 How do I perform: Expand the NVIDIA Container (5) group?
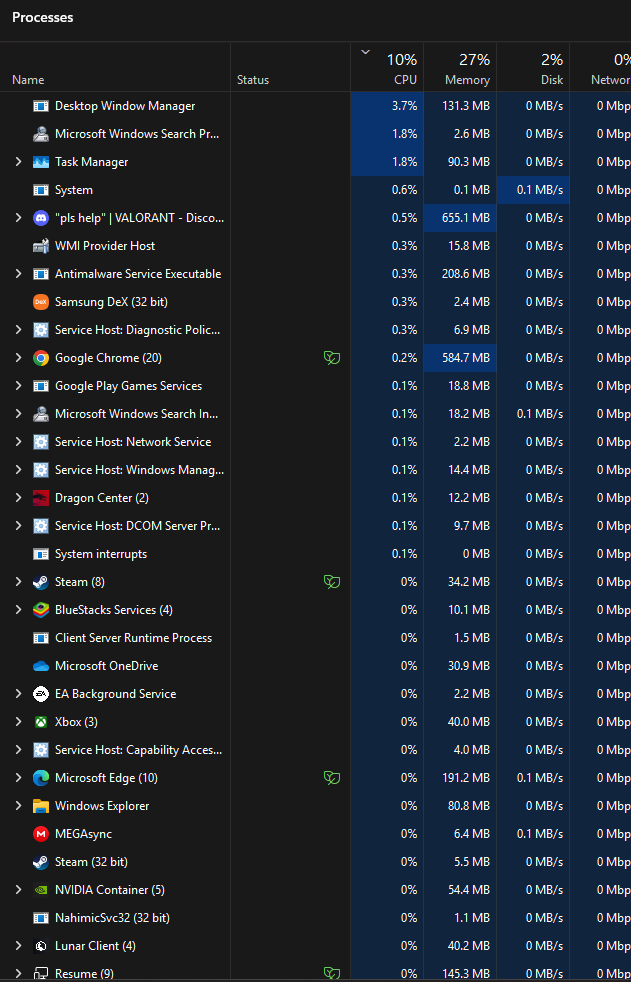coord(18,890)
